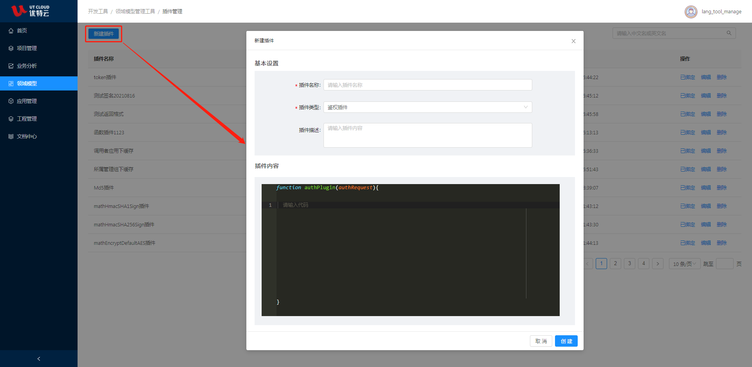
Task: Select 领域模型 in the sidebar
Action: (38, 83)
